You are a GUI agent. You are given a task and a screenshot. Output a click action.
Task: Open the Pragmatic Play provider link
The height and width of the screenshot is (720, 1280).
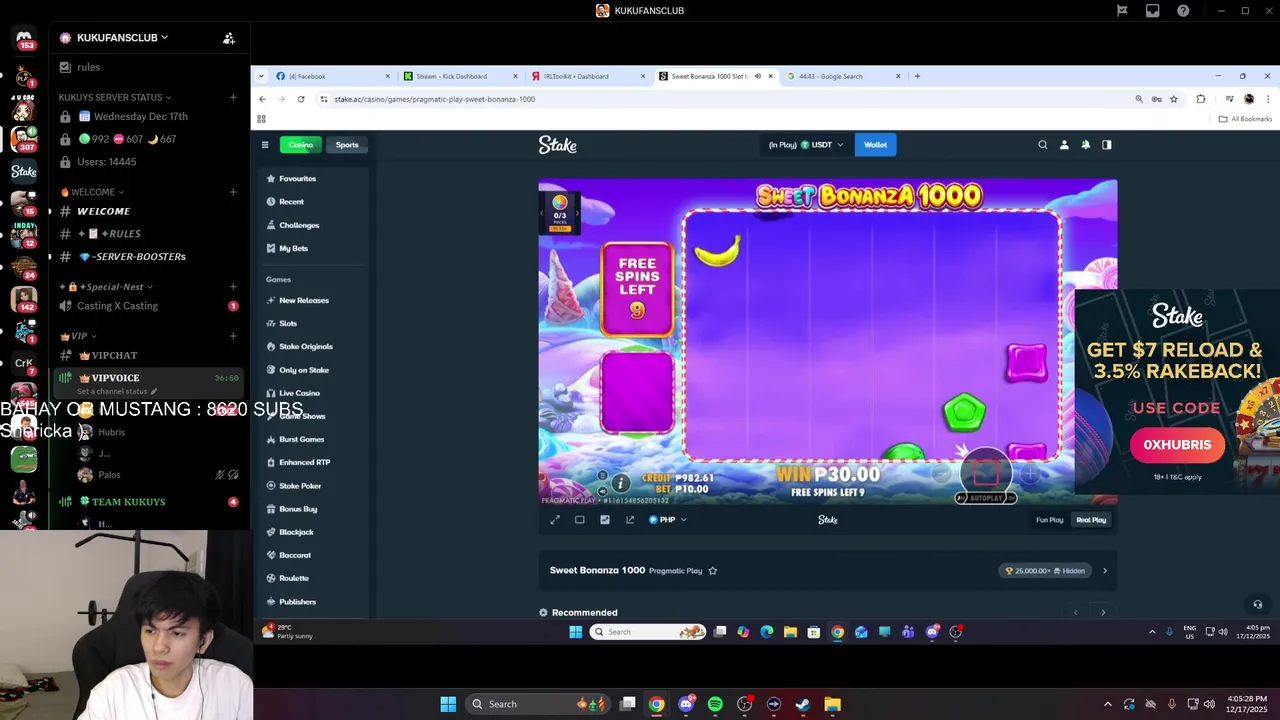675,571
